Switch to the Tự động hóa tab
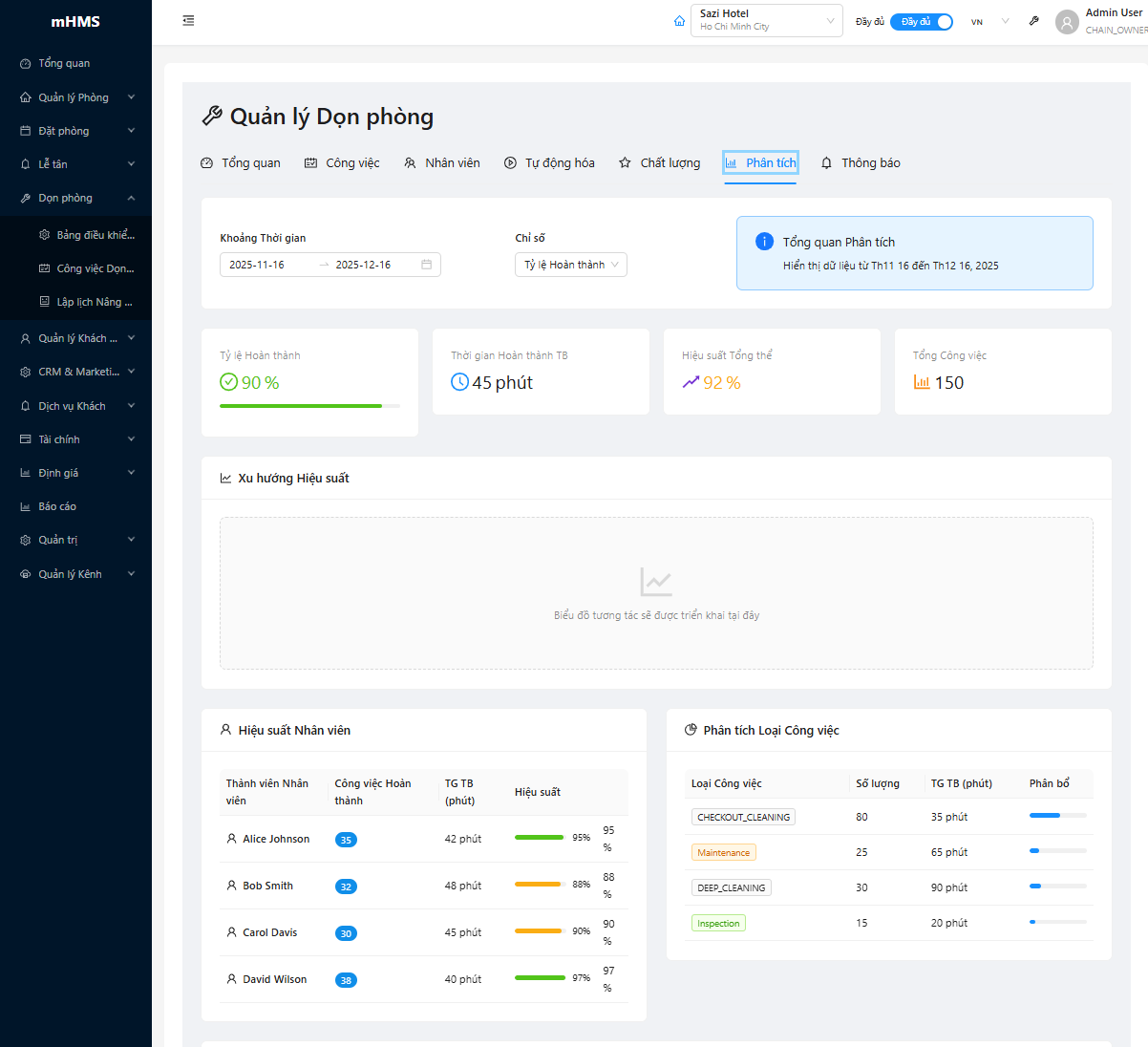Viewport: 1148px width, 1047px height. pos(549,163)
